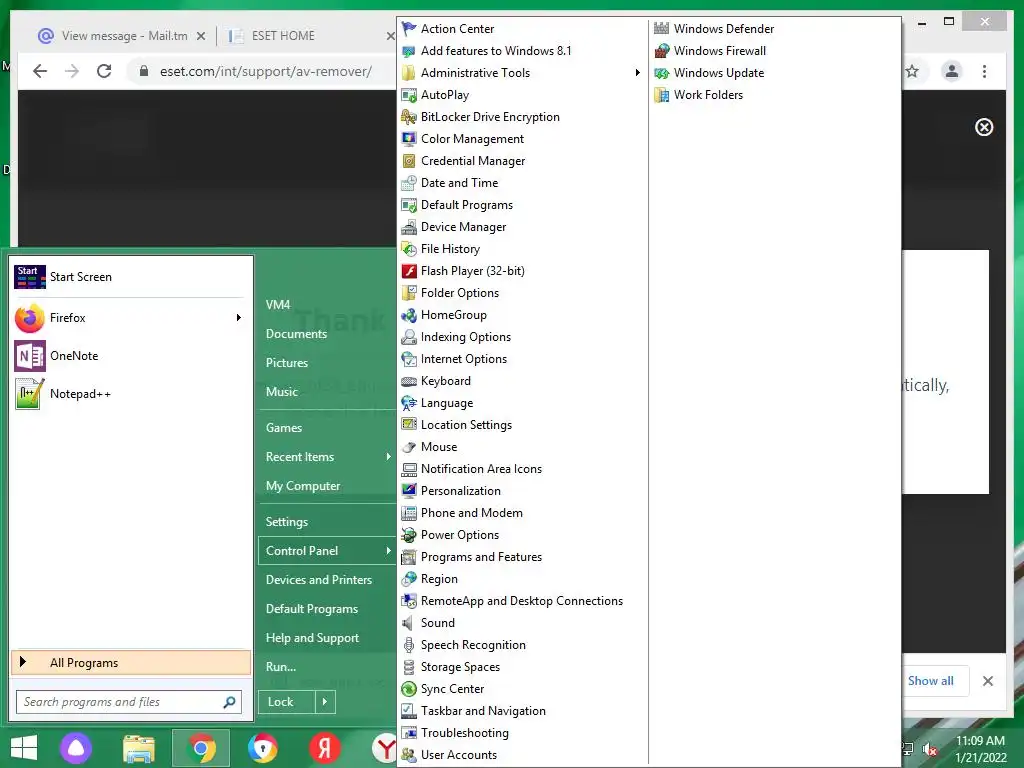Image resolution: width=1024 pixels, height=768 pixels.
Task: Click the Device Manager icon
Action: pyautogui.click(x=409, y=227)
